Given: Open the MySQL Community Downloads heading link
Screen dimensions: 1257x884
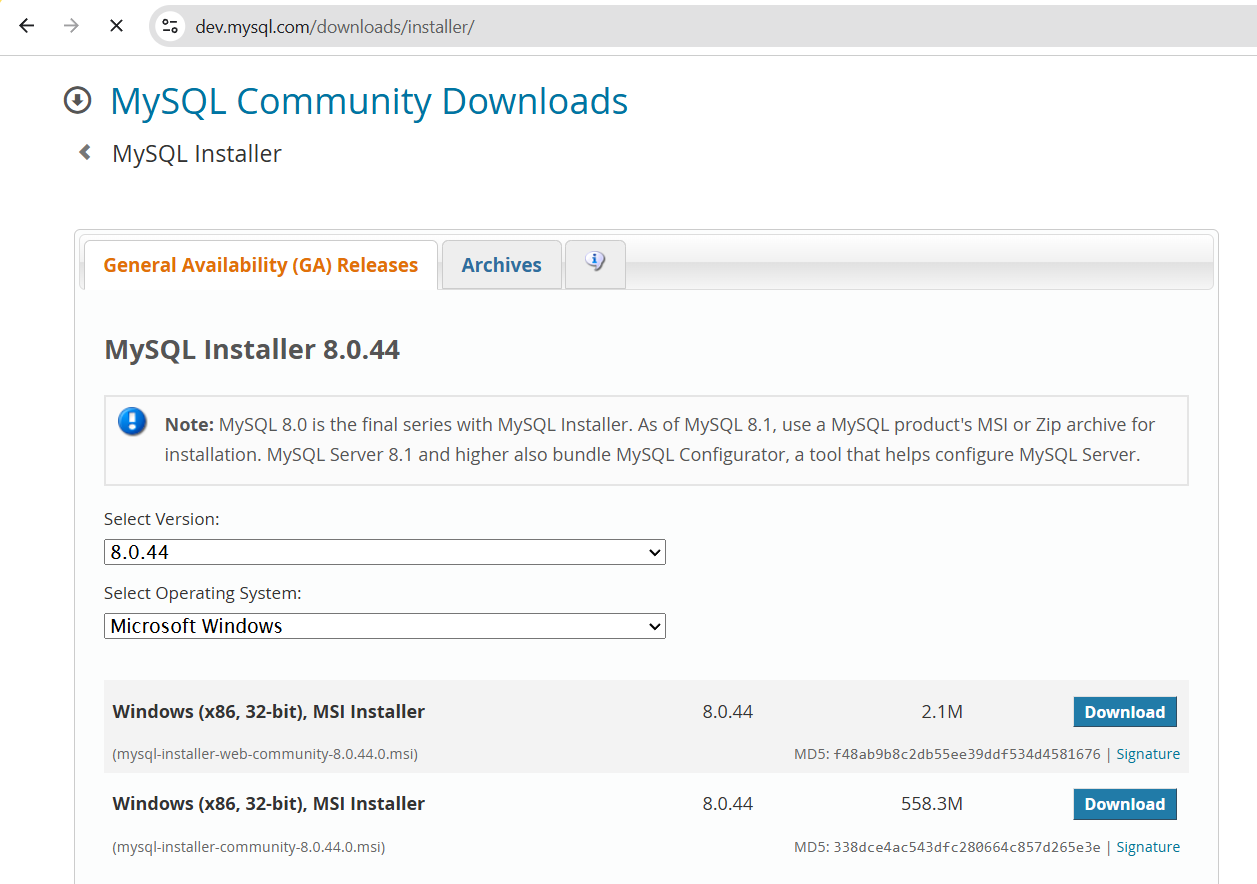Looking at the screenshot, I should tap(369, 100).
